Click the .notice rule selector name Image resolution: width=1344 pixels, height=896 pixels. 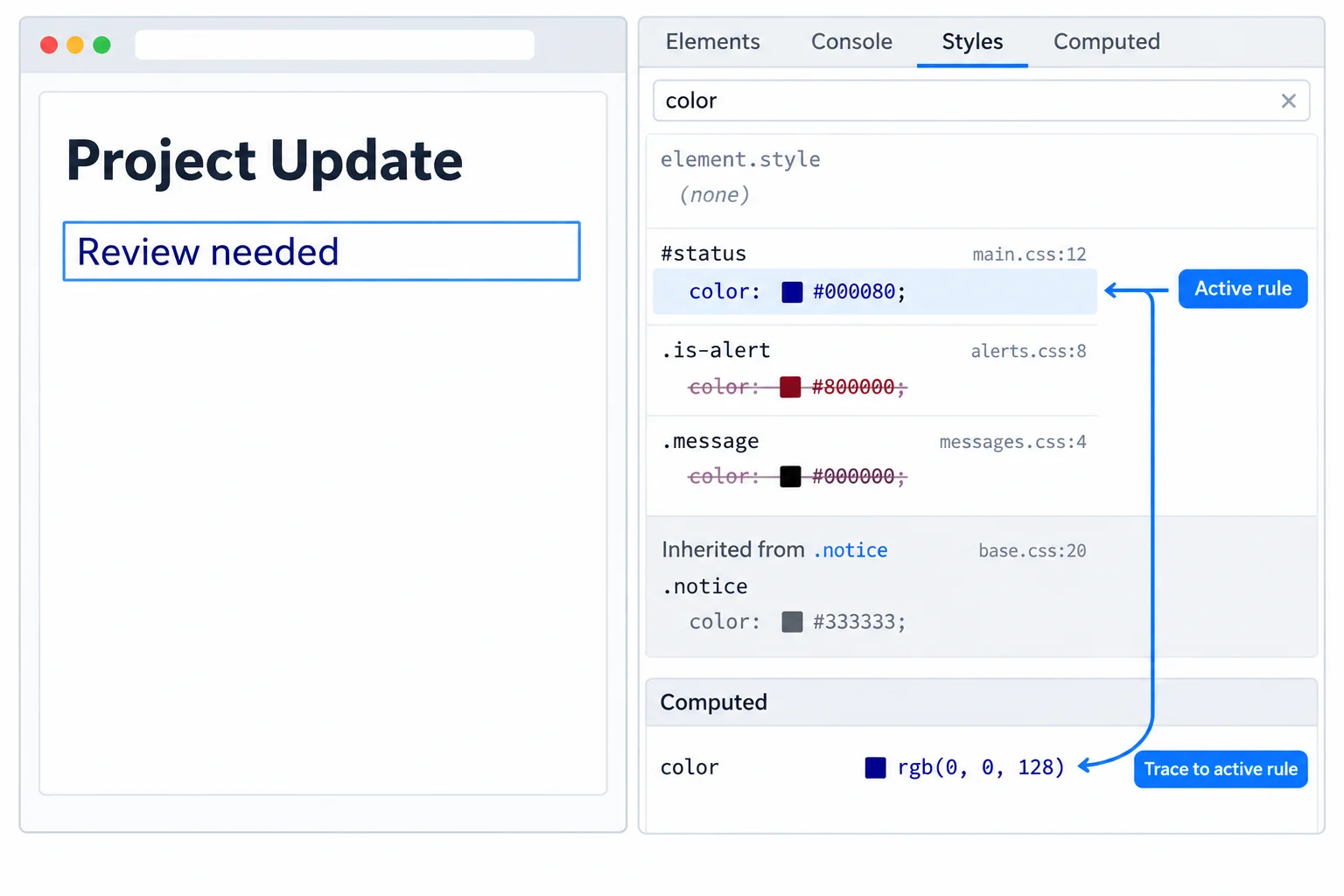coord(704,586)
